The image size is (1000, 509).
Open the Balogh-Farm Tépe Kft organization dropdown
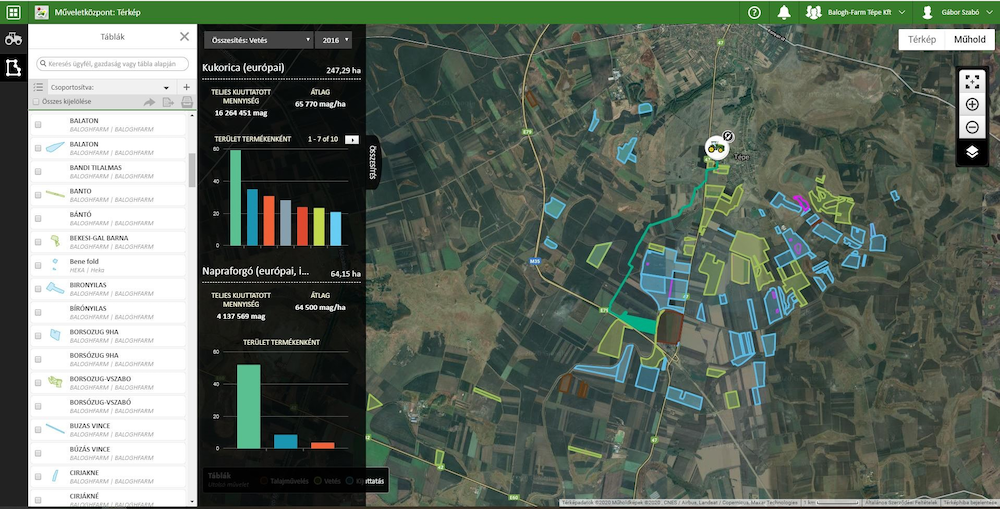pos(855,12)
